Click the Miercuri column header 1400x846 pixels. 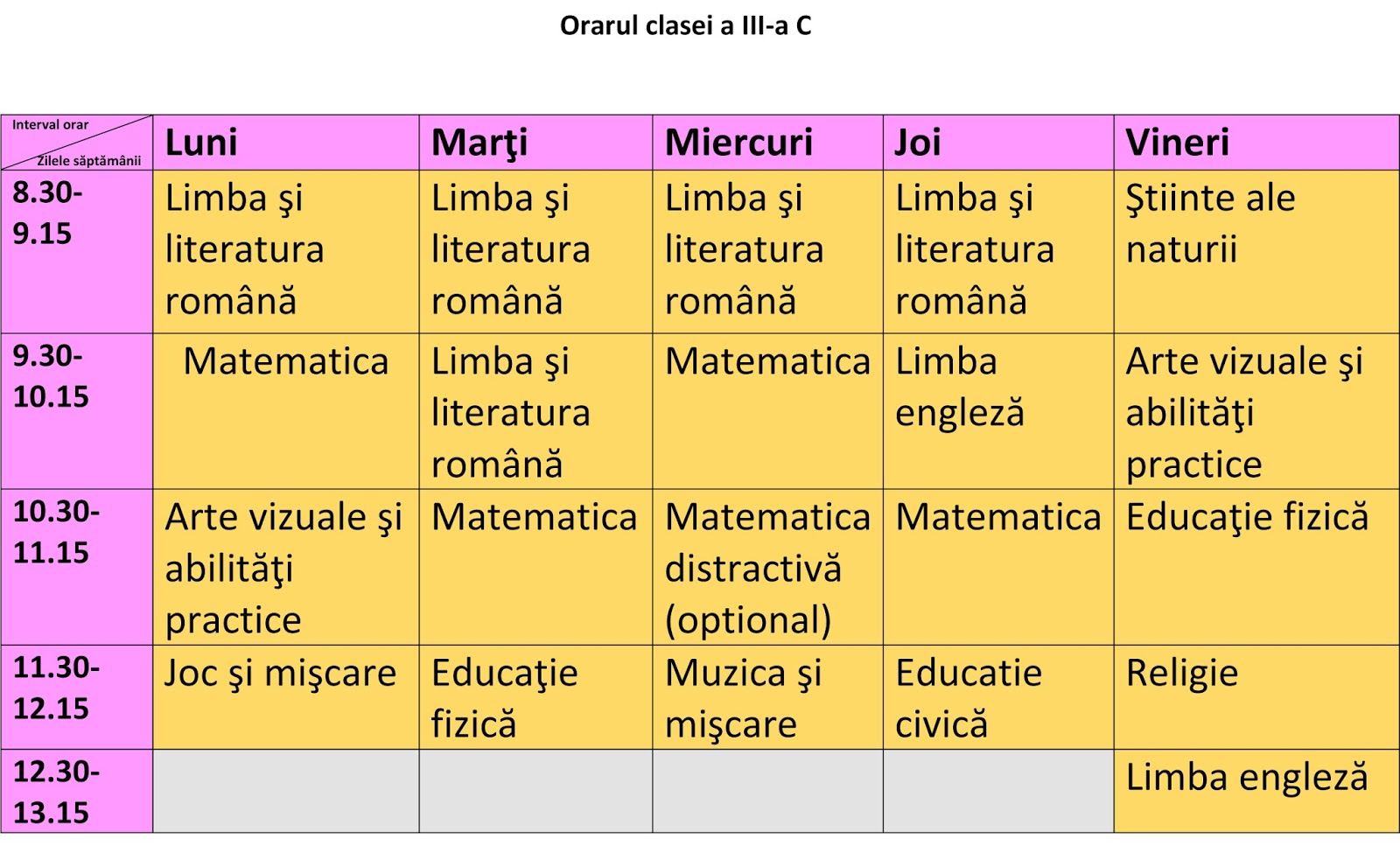[766, 143]
